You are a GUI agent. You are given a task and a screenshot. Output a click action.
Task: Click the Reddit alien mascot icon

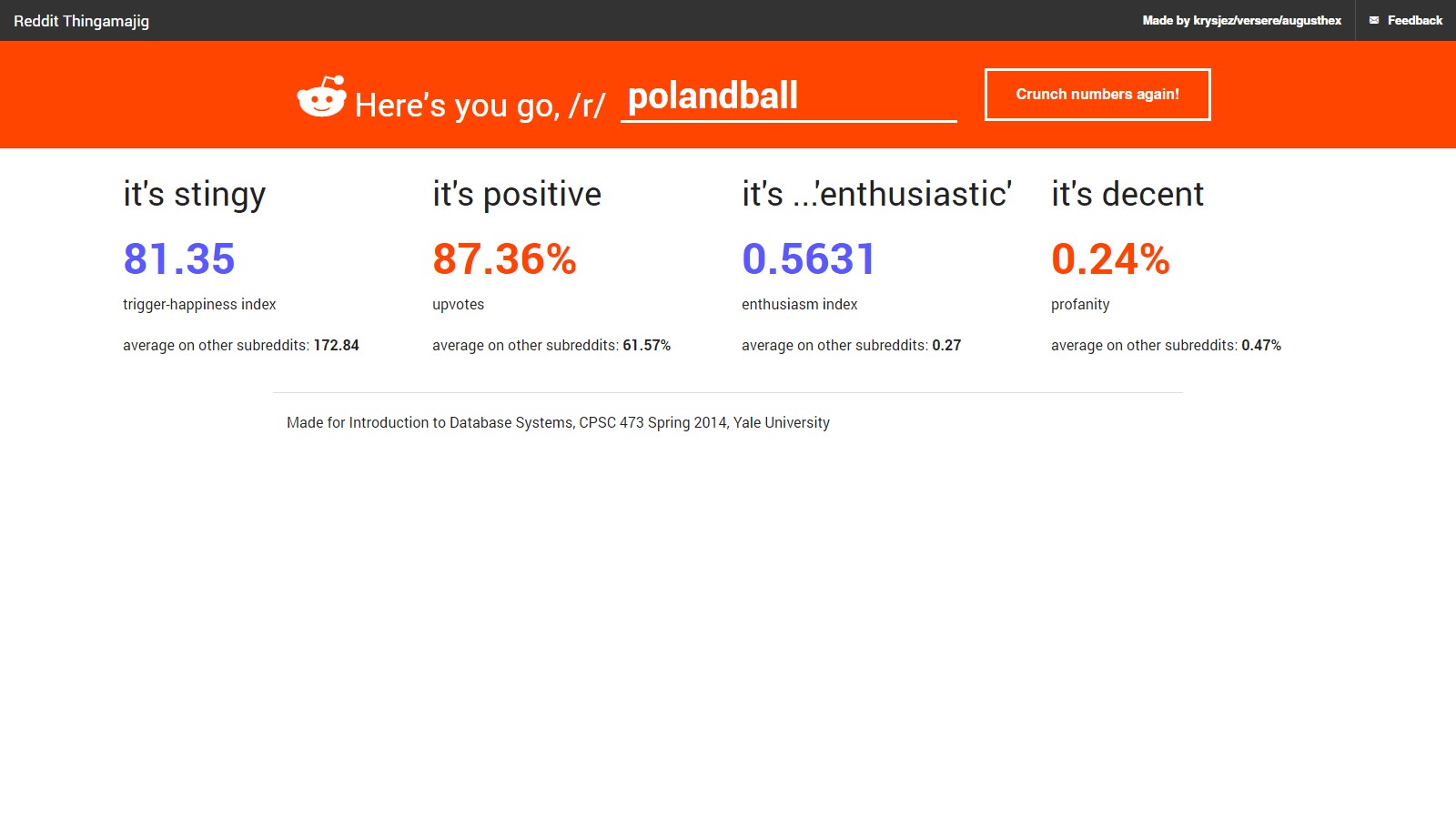[322, 96]
